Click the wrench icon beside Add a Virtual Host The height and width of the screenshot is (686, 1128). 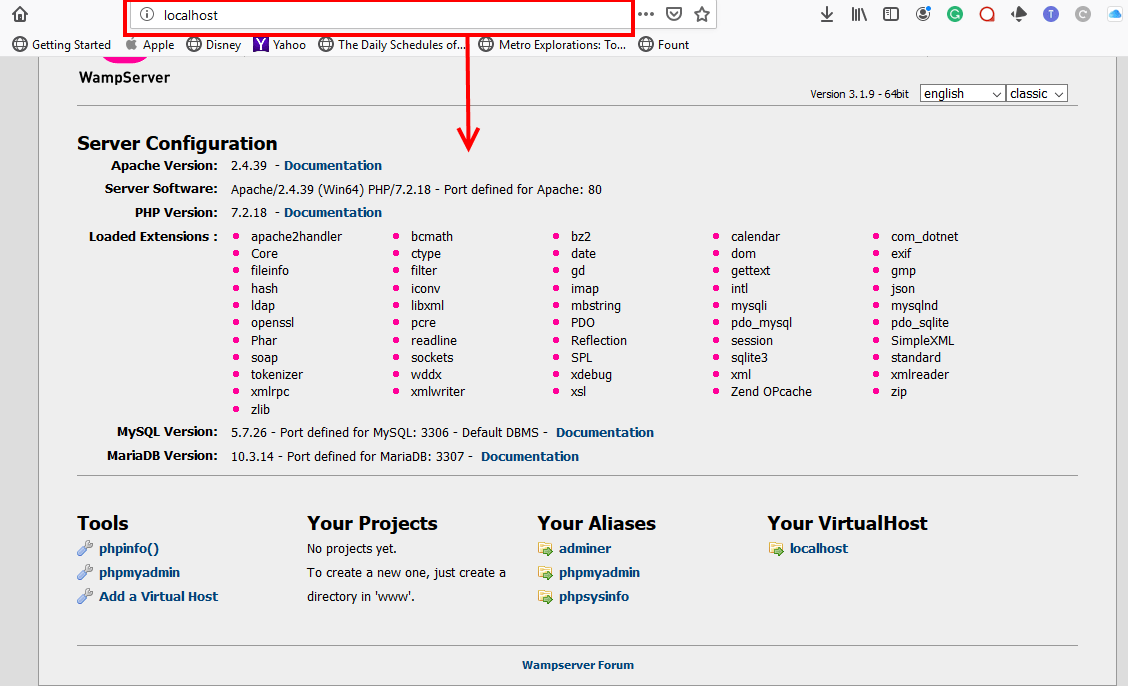(x=85, y=596)
